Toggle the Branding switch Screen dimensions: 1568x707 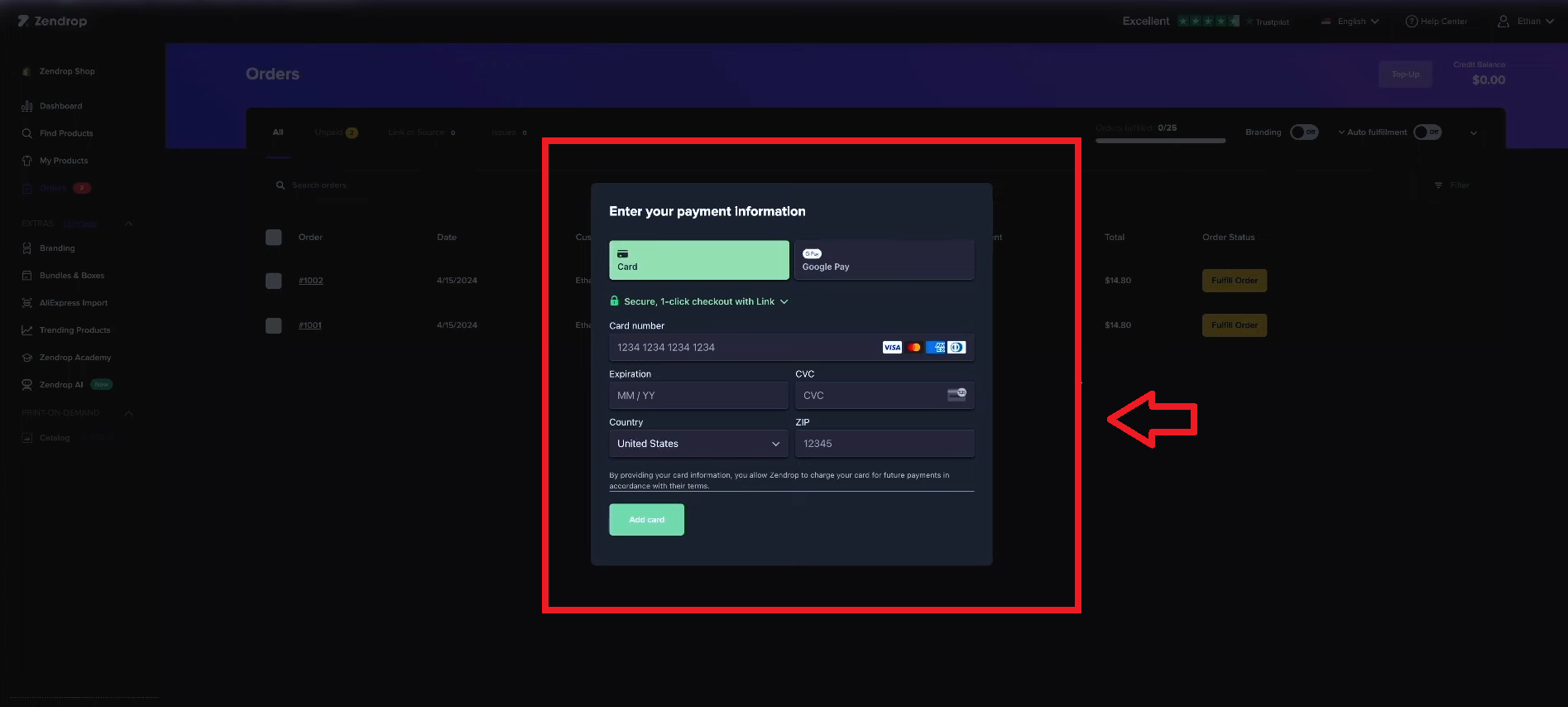[x=1304, y=132]
